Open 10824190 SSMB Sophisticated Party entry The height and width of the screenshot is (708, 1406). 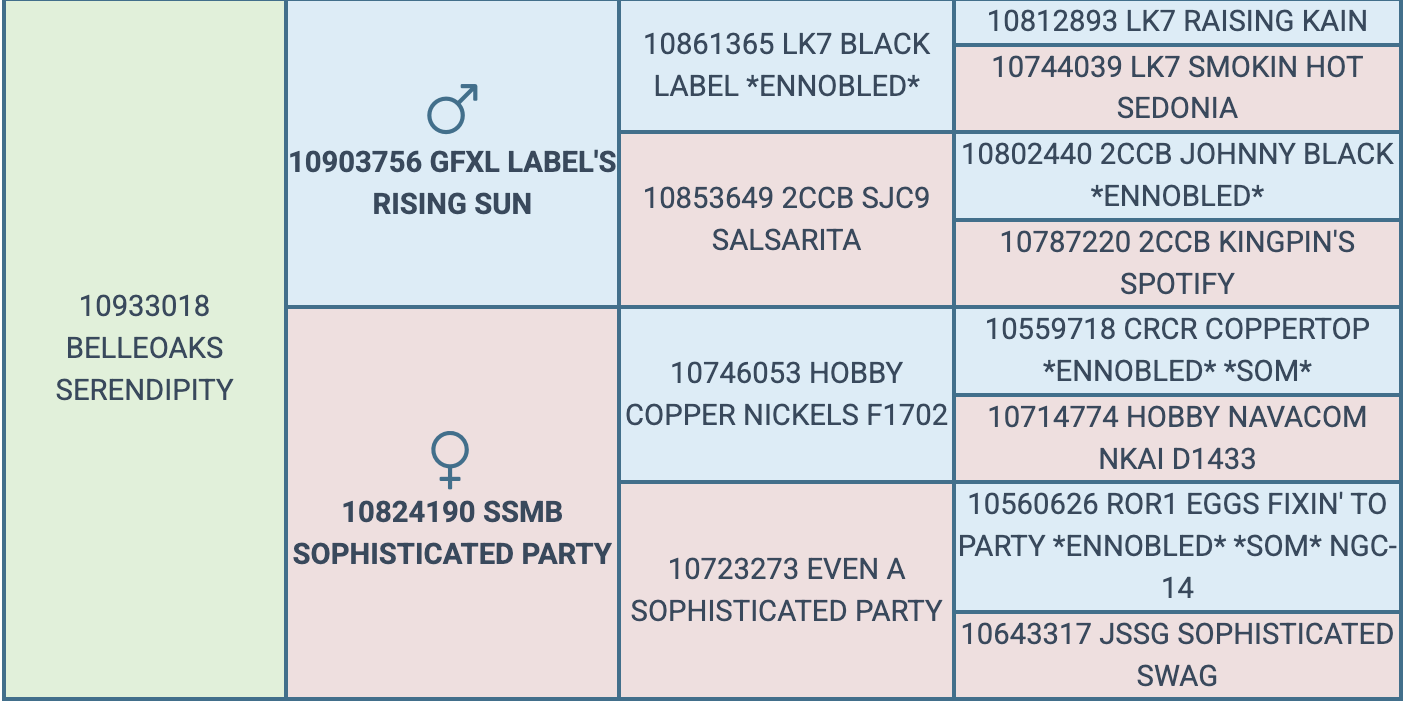pos(452,533)
